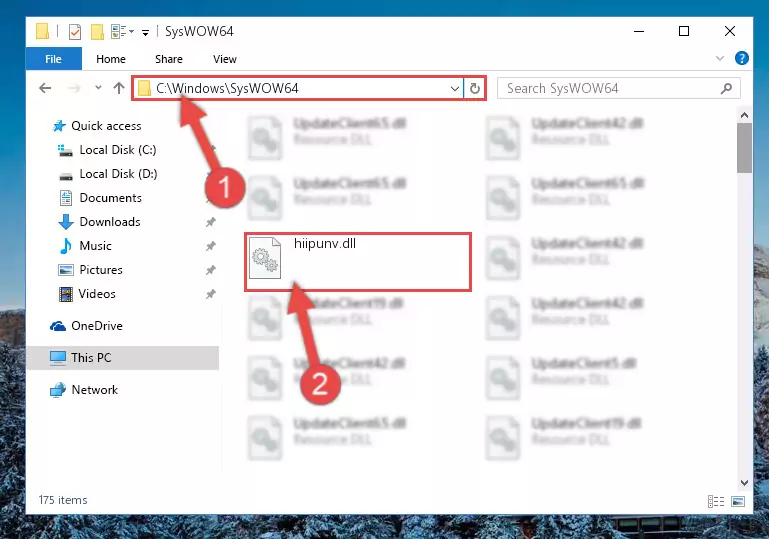Screen dimensions: 769x539
Task: Switch to details view layout
Action: pyautogui.click(x=716, y=501)
